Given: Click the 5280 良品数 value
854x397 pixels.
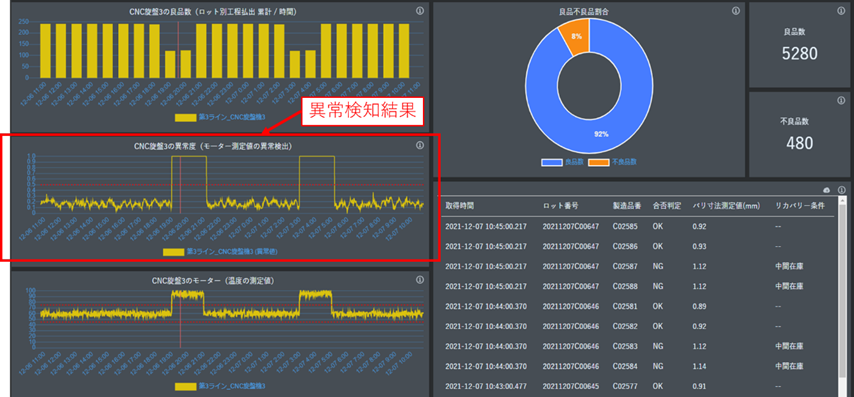Looking at the screenshot, I should point(800,53).
